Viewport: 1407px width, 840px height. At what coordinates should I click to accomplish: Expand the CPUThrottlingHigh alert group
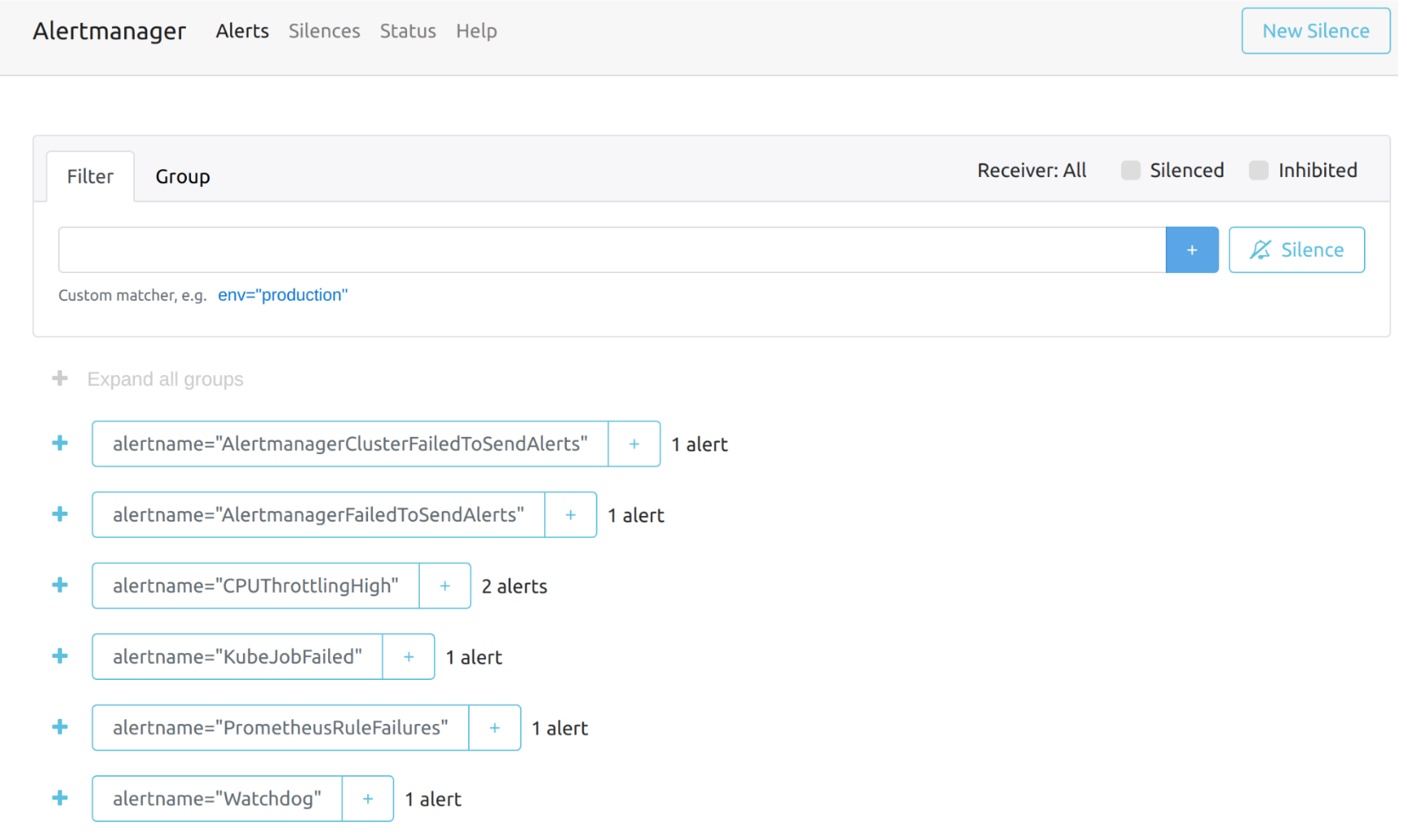pos(59,585)
